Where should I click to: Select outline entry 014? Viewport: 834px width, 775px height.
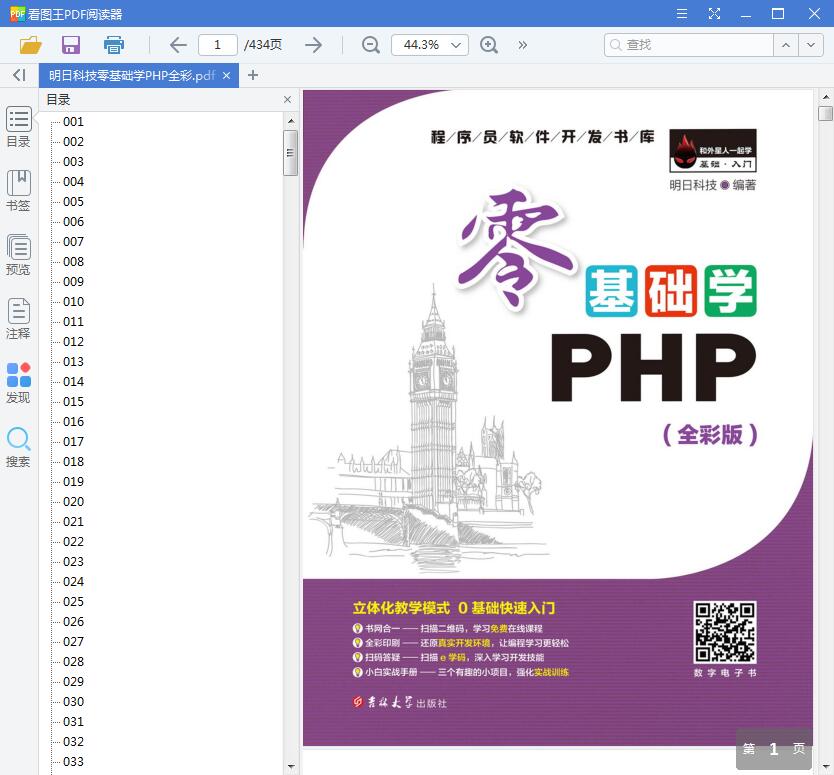tap(73, 381)
